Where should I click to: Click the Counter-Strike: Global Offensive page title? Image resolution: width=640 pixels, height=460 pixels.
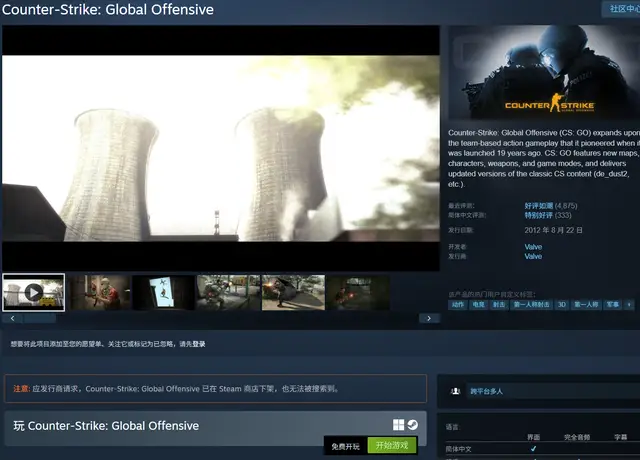point(108,9)
